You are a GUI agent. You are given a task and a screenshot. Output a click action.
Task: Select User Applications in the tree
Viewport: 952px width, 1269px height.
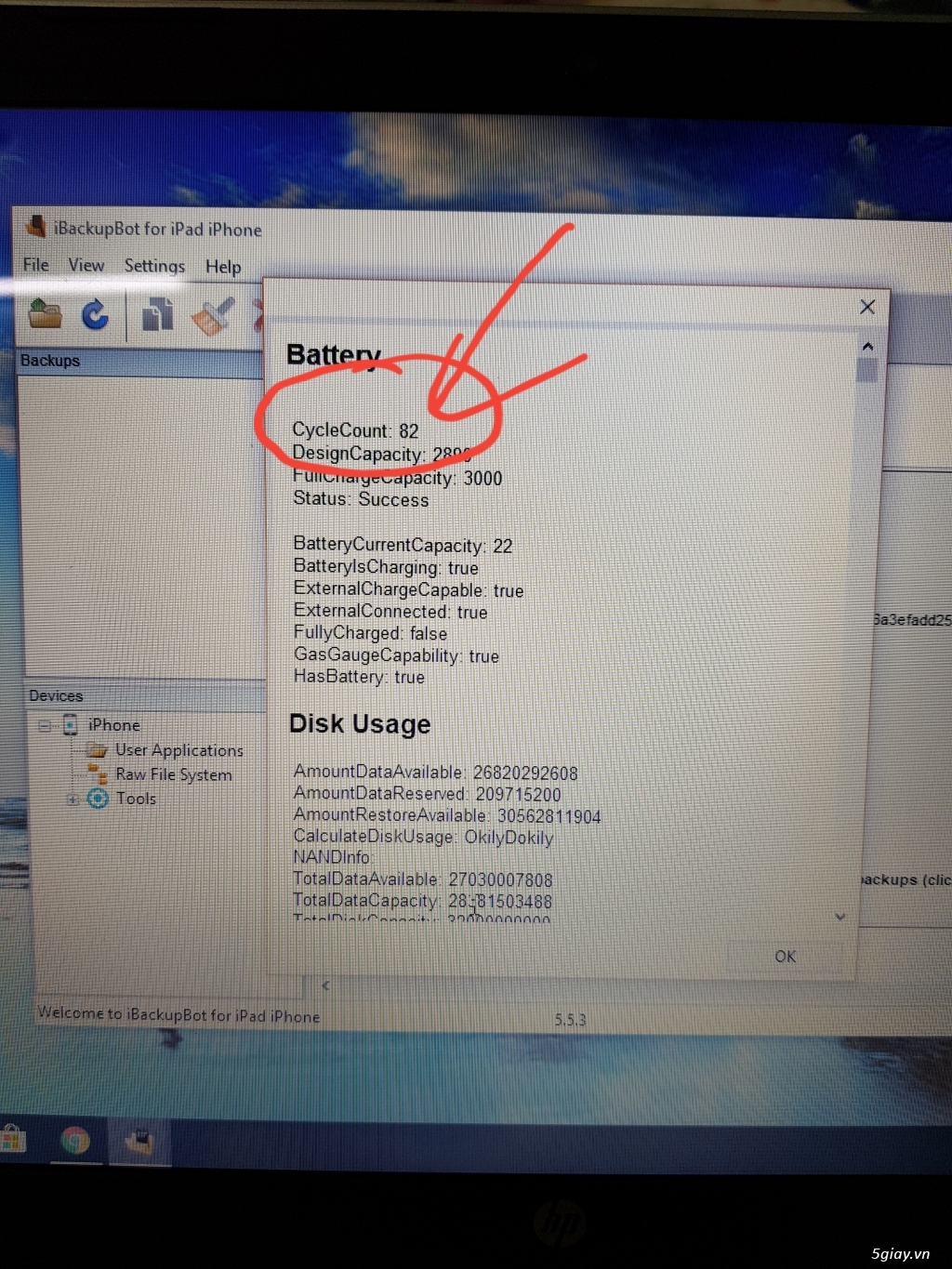[179, 750]
